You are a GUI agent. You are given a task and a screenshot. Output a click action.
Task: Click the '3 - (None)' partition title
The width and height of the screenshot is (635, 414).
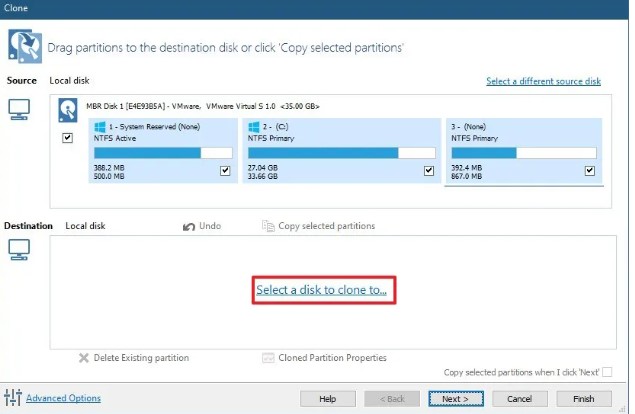click(469, 126)
